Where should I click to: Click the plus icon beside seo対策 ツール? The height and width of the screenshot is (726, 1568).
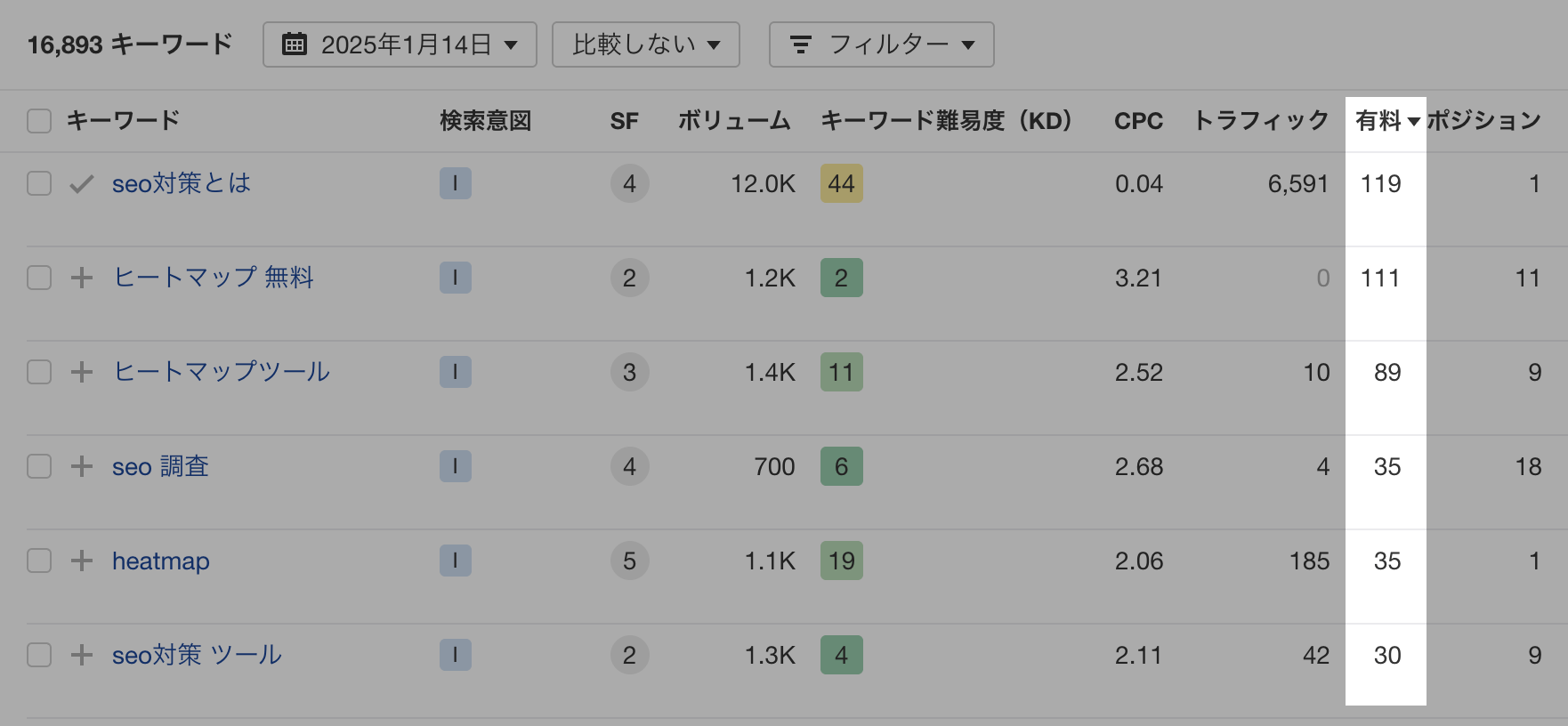[82, 655]
